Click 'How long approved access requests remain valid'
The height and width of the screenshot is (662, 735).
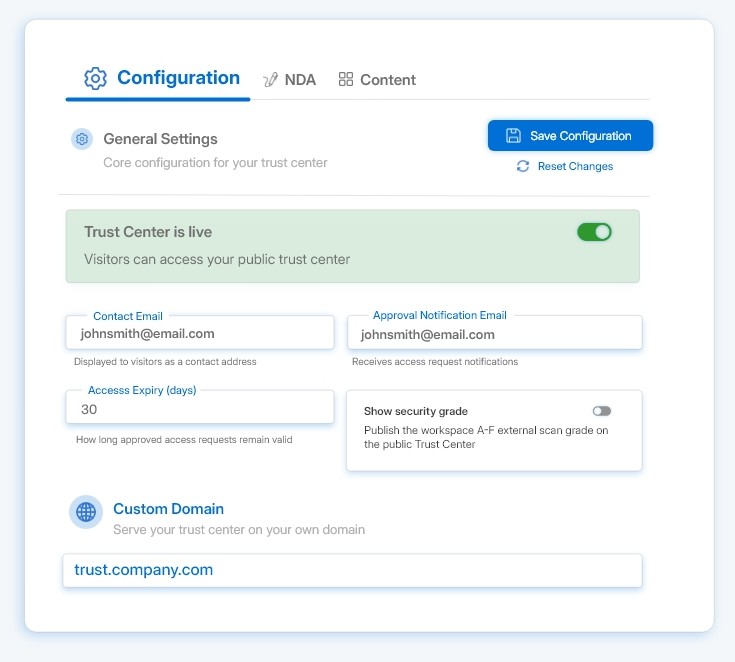click(x=184, y=439)
